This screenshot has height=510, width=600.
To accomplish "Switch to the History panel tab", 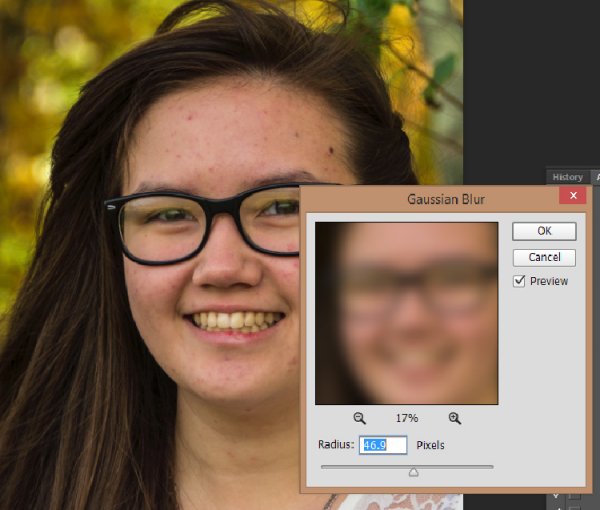I will click(567, 177).
